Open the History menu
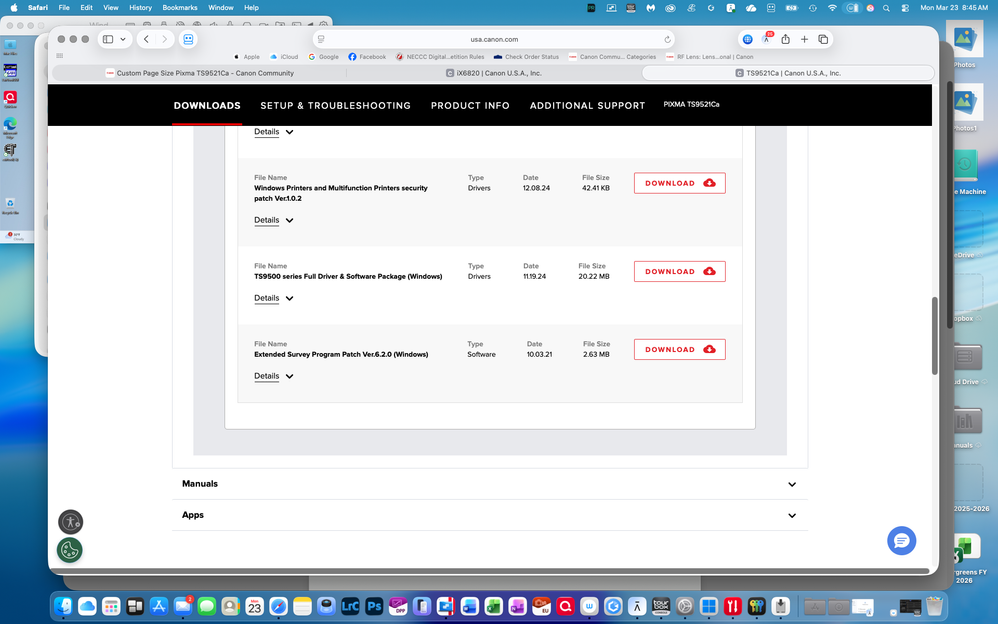The width and height of the screenshot is (998, 624). (x=140, y=8)
